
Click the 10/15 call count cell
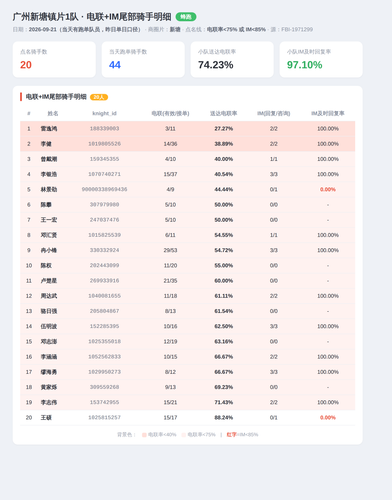tap(170, 357)
